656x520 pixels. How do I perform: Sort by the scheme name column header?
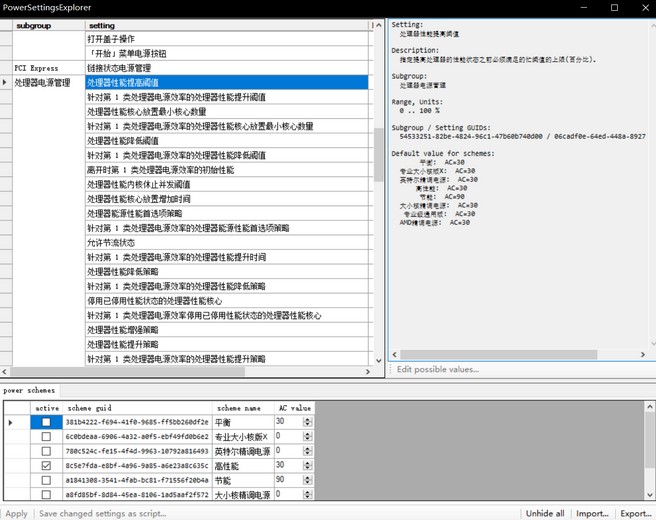[243, 408]
